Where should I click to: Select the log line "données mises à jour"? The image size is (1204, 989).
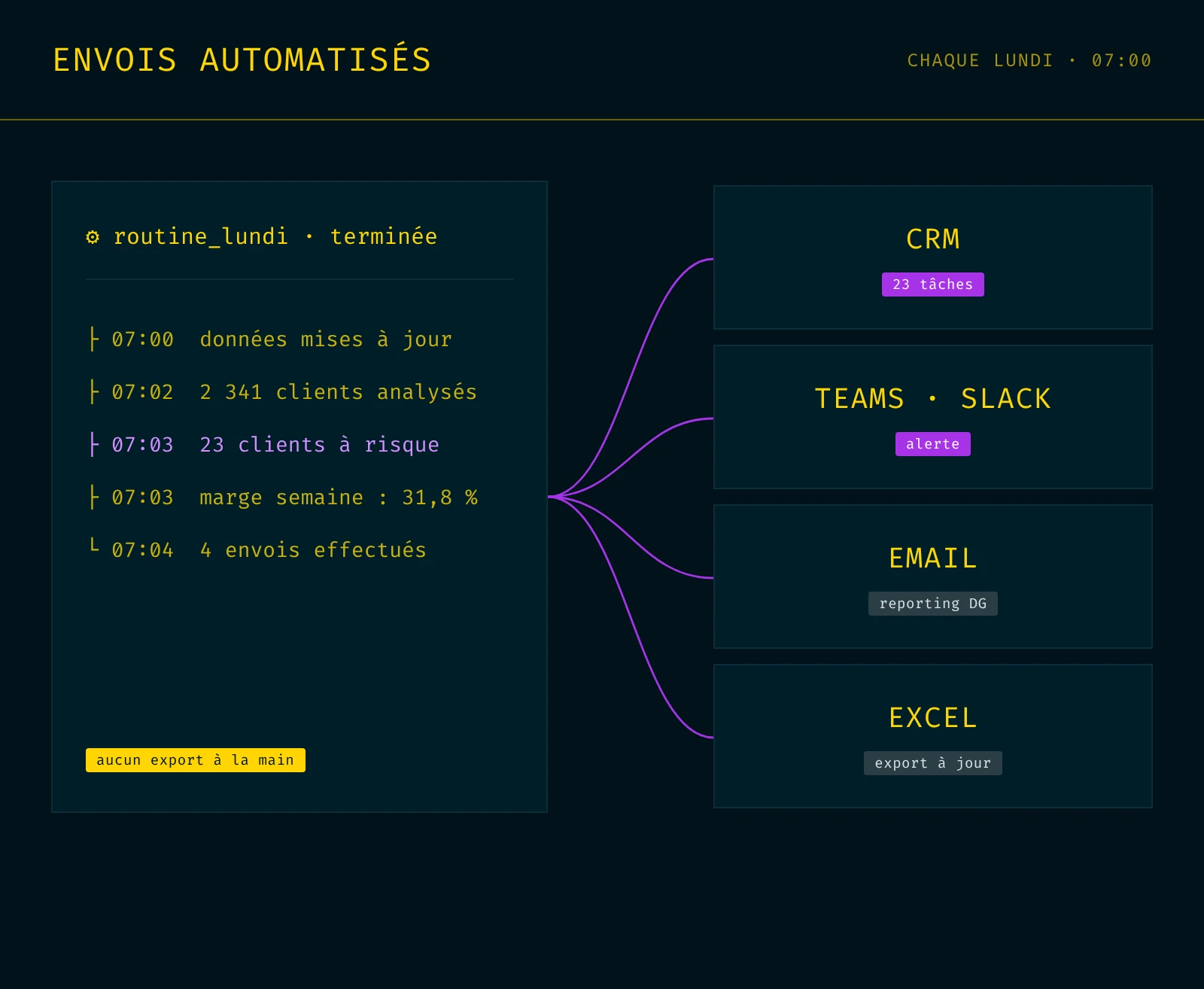click(326, 339)
